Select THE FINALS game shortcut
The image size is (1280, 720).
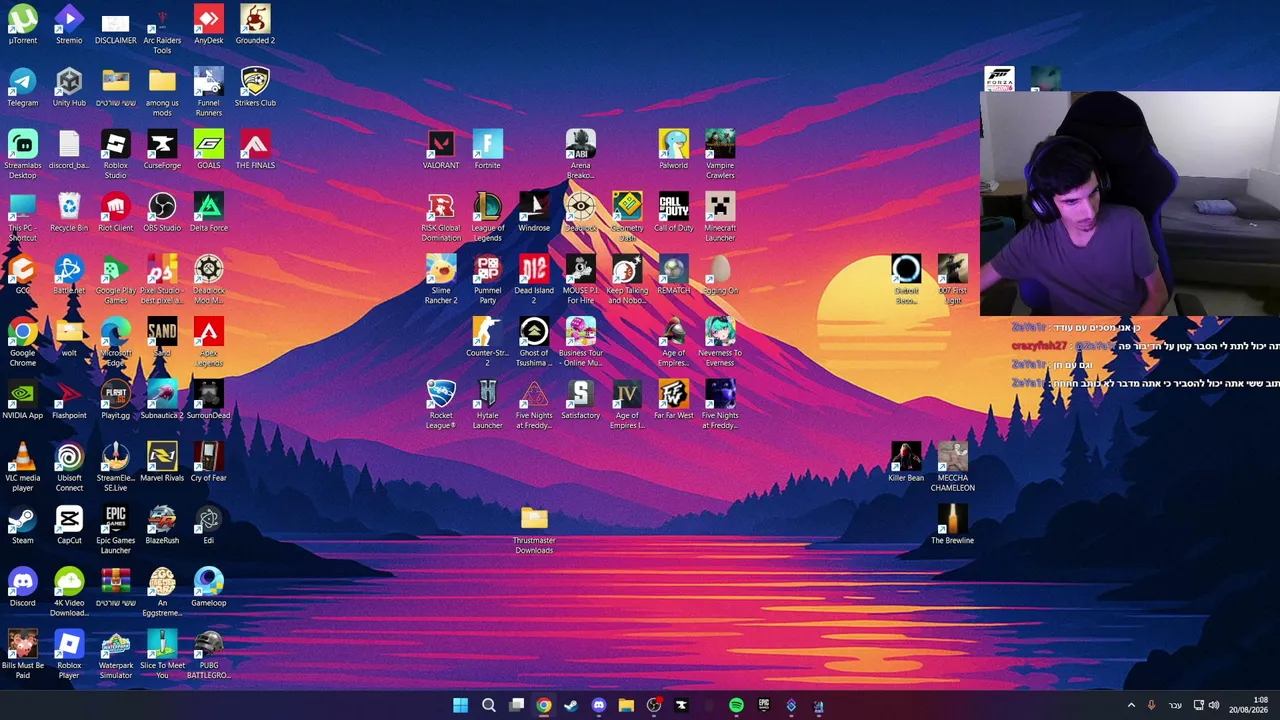[x=255, y=150]
